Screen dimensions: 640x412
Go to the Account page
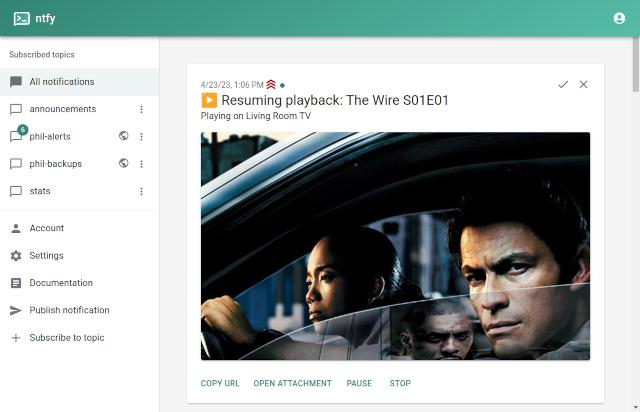pos(79,228)
